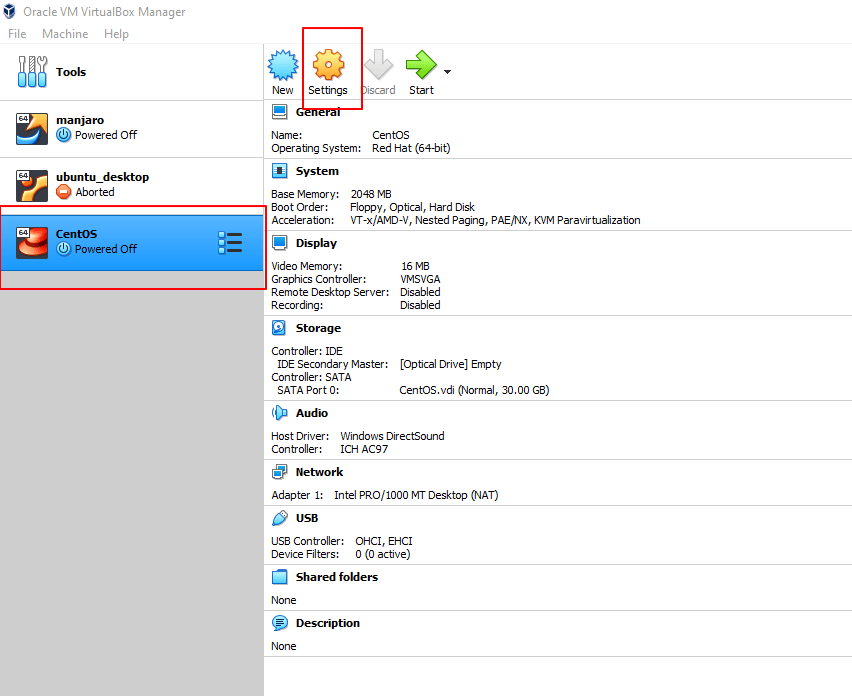This screenshot has width=852, height=696.
Task: Expand the Start button dropdown arrow
Action: (447, 72)
